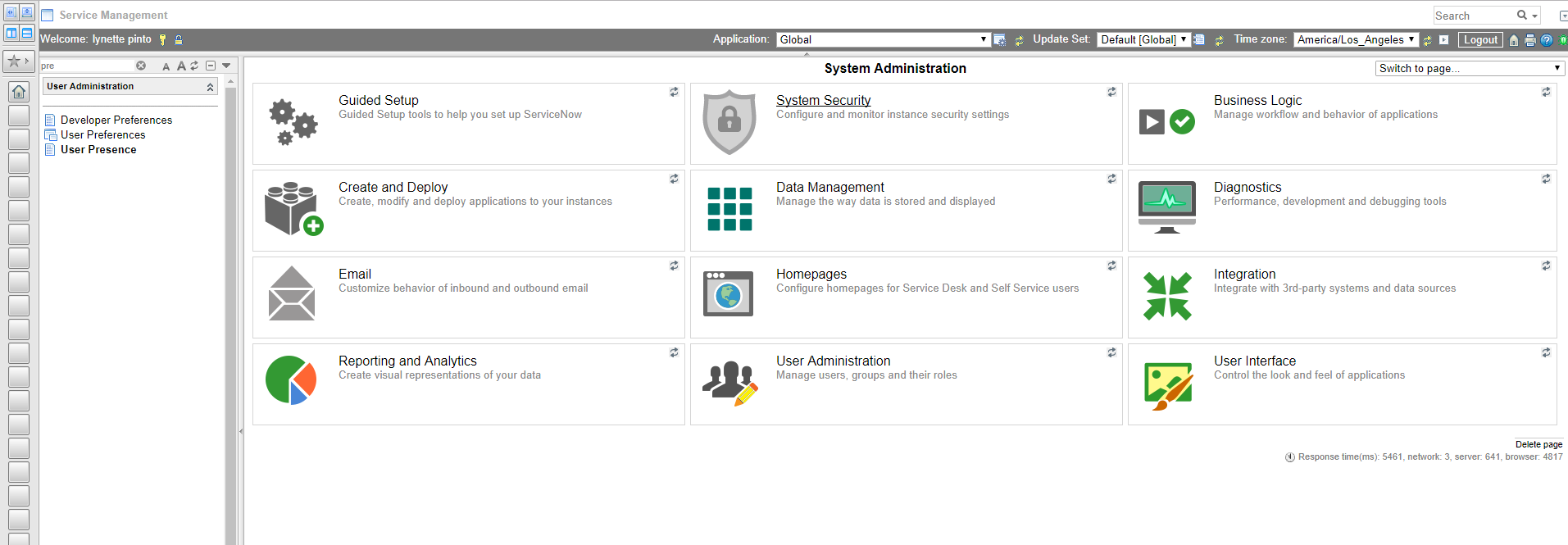Click the Business Logic play-and-check icon
This screenshot has width=1568, height=545.
pyautogui.click(x=1167, y=122)
